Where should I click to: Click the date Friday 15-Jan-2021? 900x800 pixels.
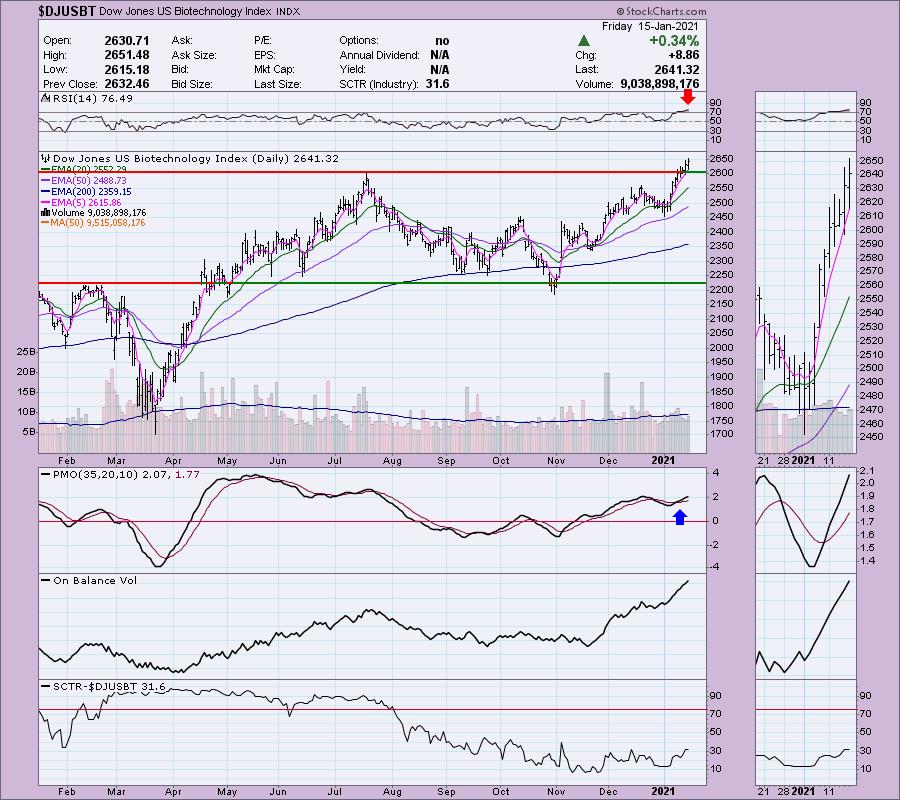pyautogui.click(x=650, y=26)
